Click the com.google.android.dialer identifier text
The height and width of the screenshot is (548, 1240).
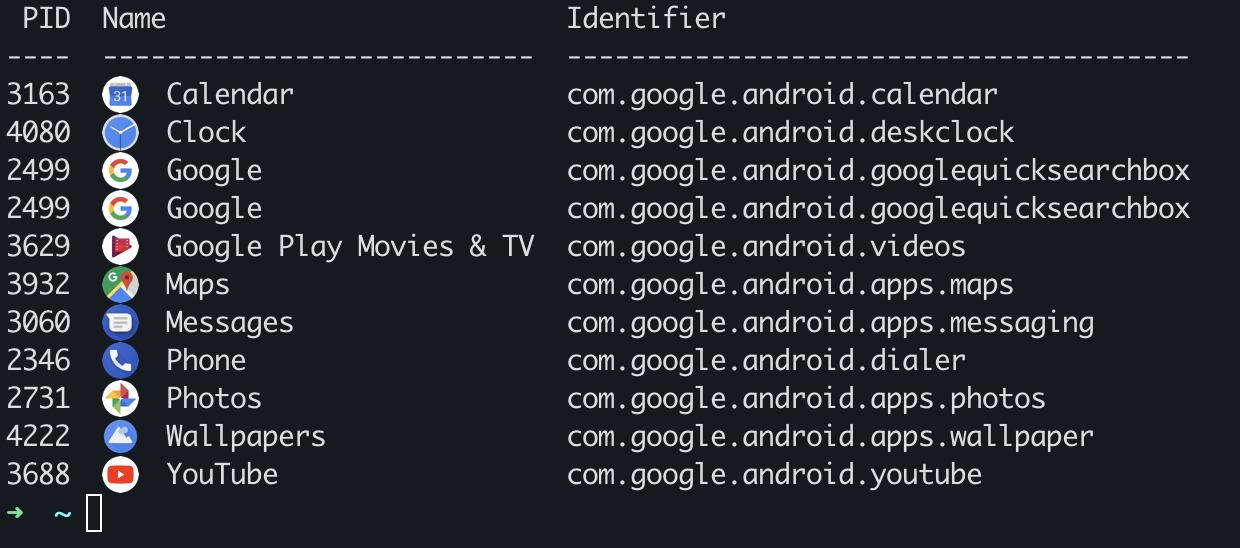766,361
